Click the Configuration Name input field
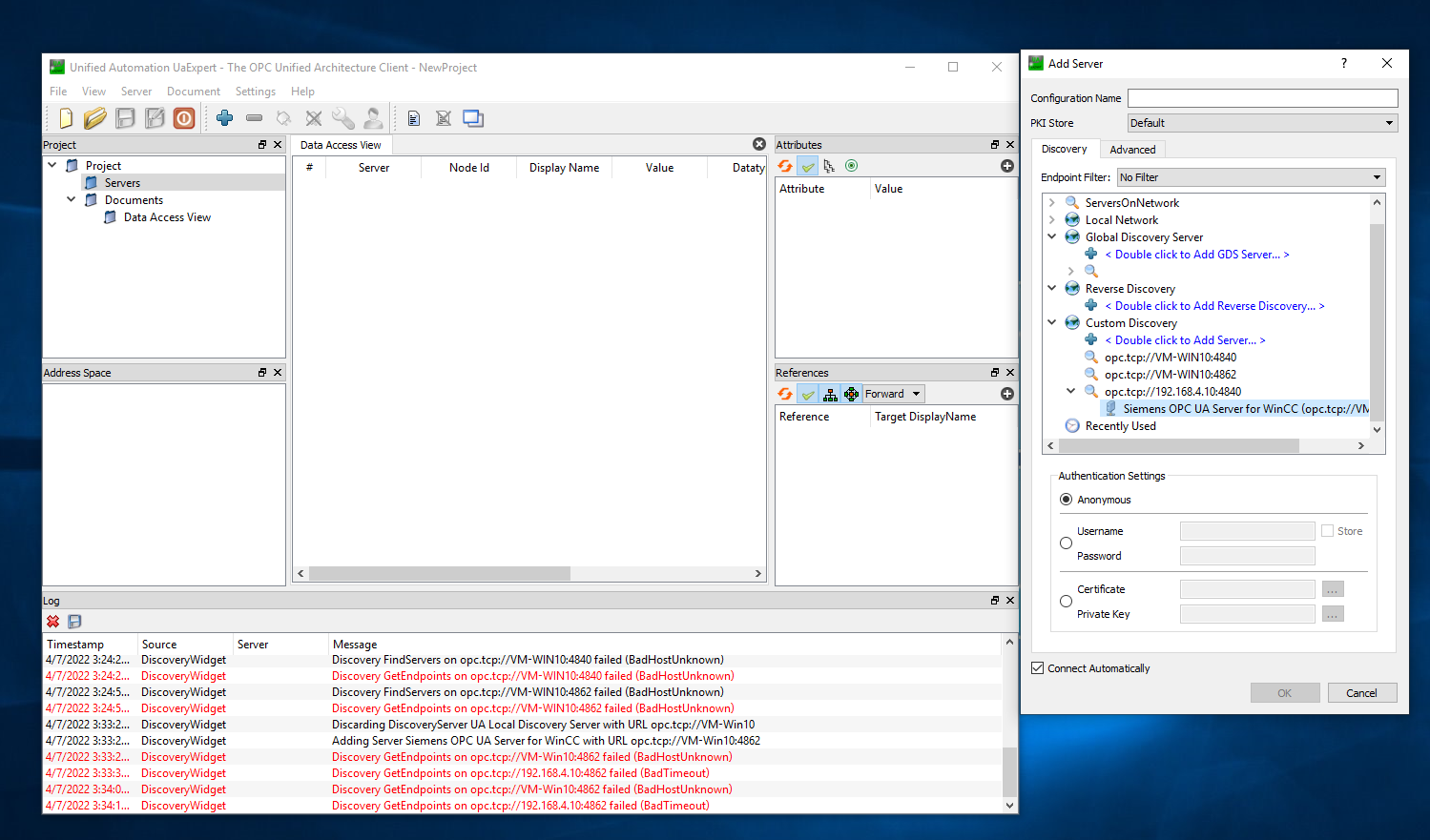 (1262, 98)
